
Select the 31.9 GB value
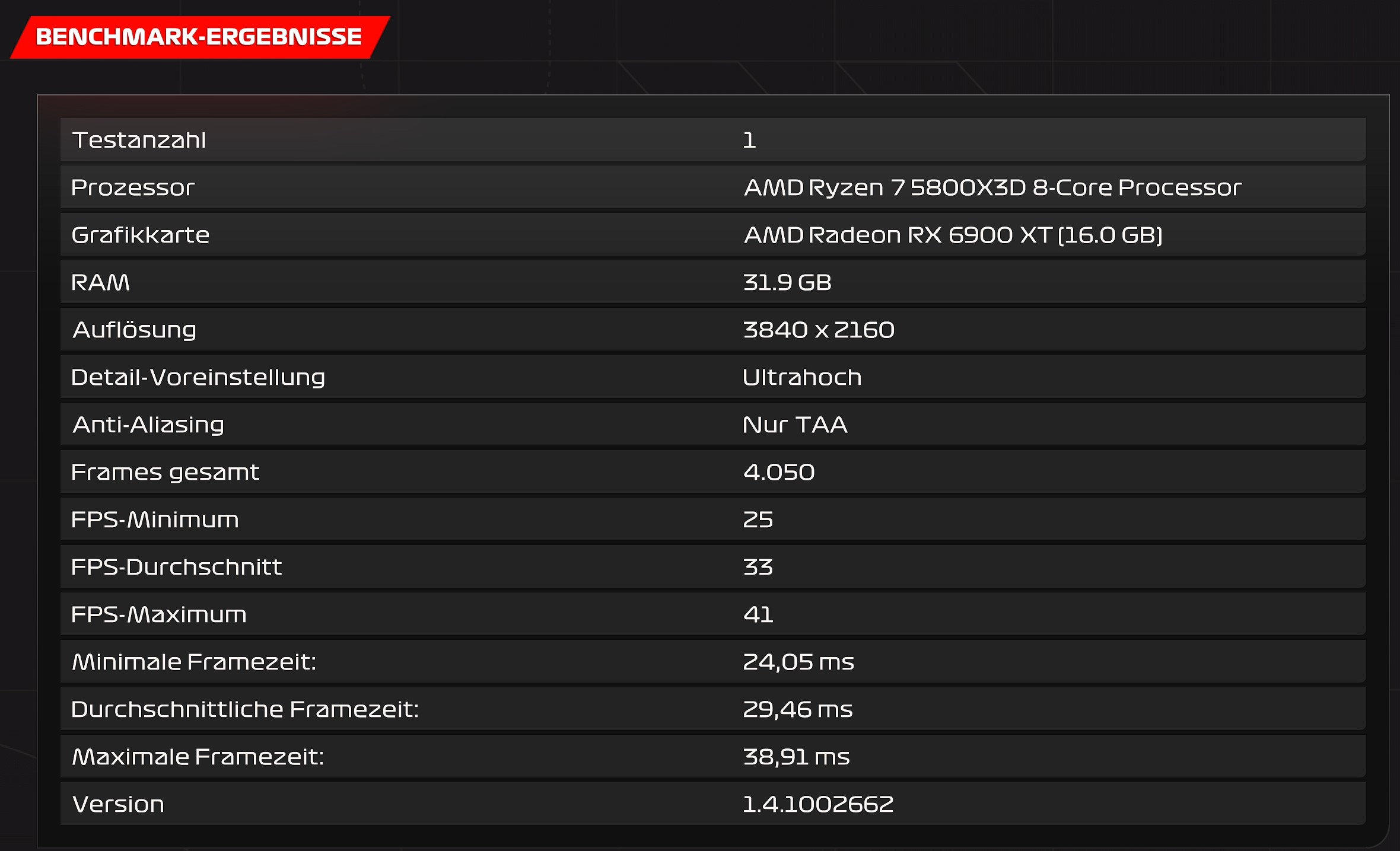[787, 283]
